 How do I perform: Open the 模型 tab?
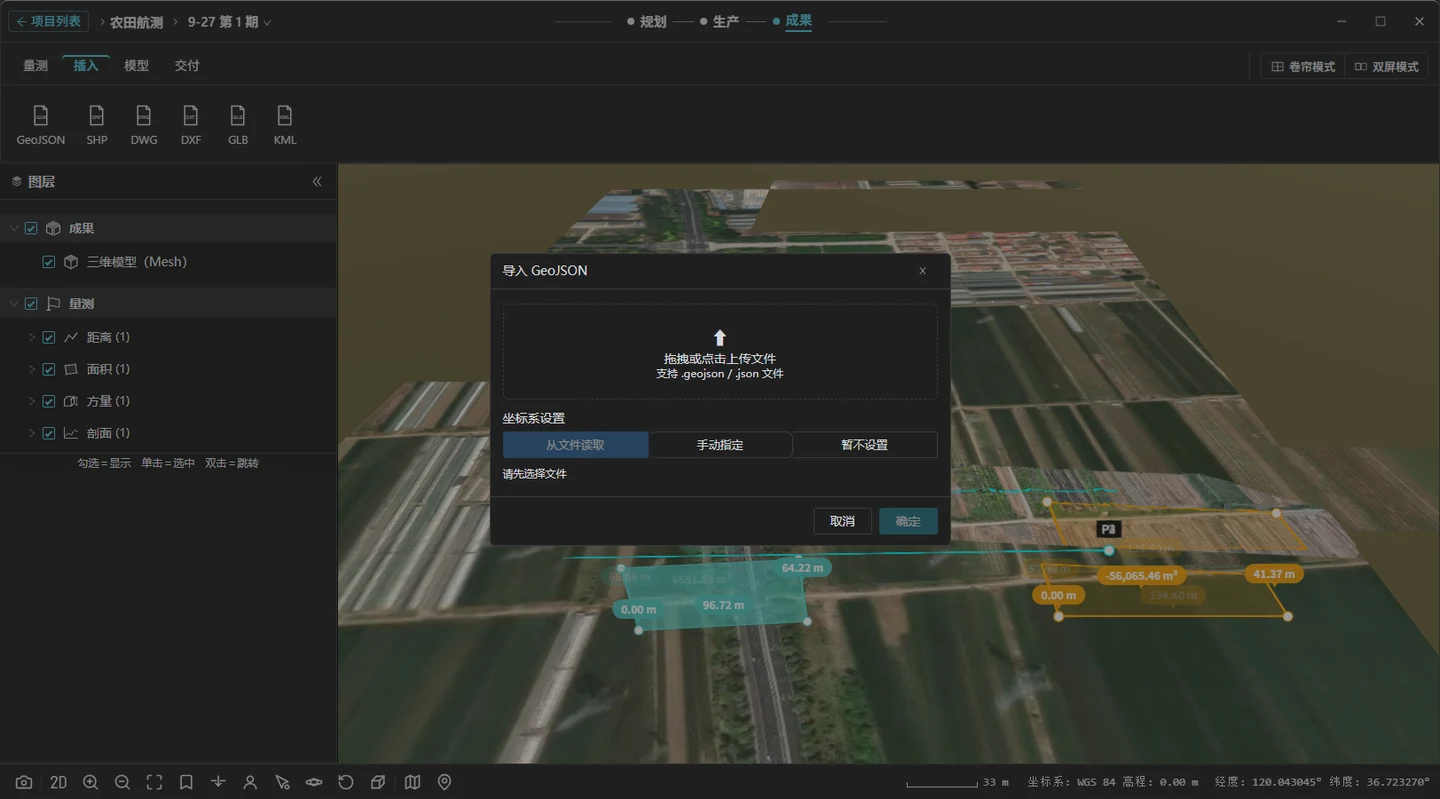coord(136,66)
